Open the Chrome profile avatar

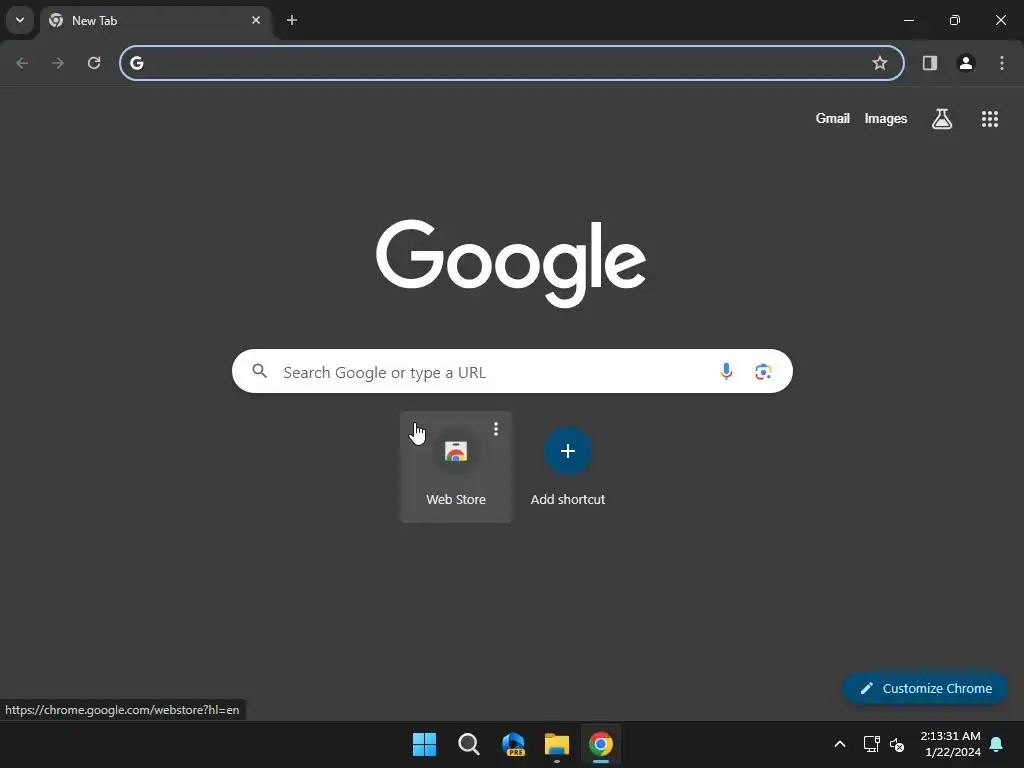(966, 63)
